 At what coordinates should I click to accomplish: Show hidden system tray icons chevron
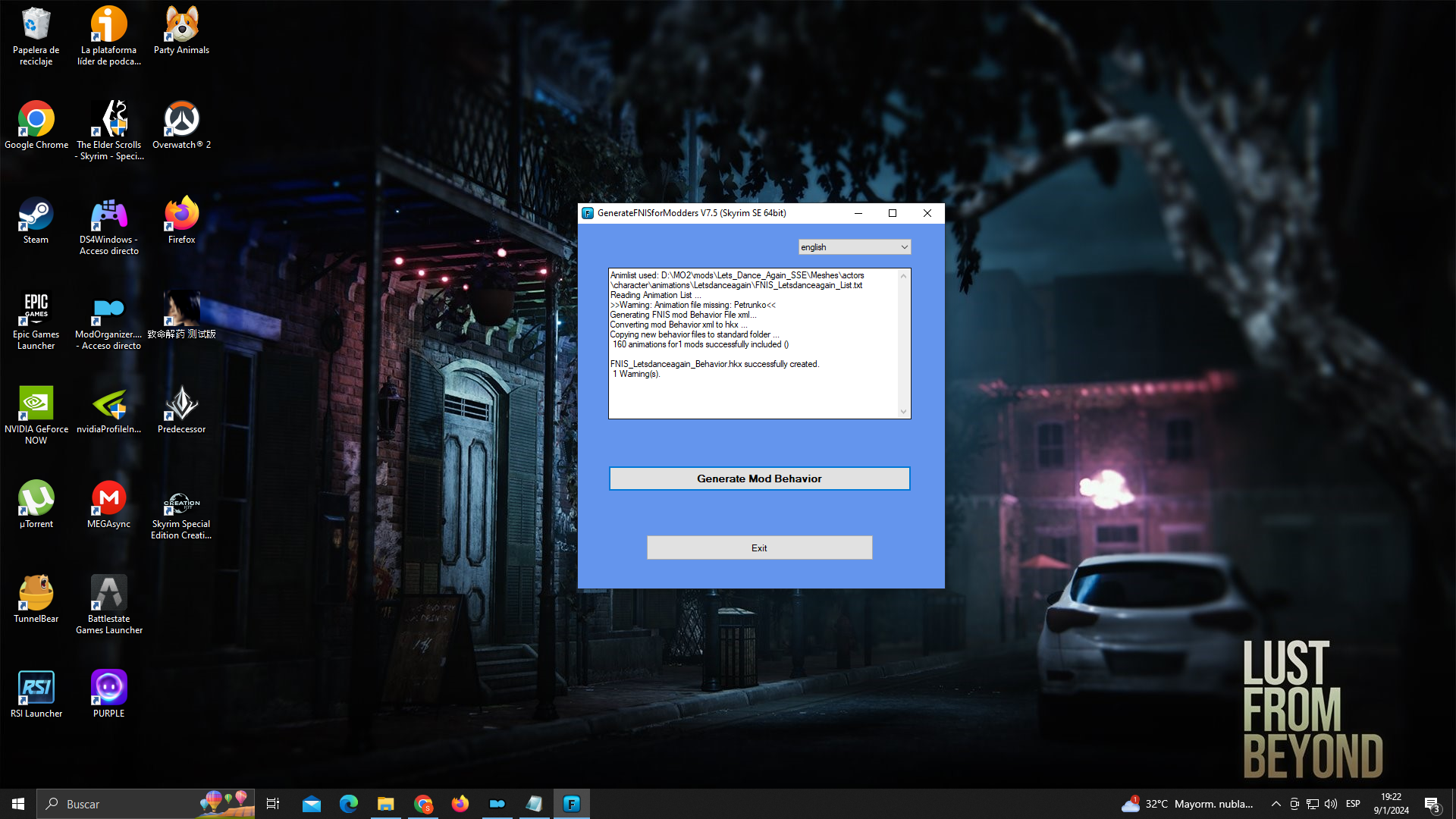tap(1276, 804)
